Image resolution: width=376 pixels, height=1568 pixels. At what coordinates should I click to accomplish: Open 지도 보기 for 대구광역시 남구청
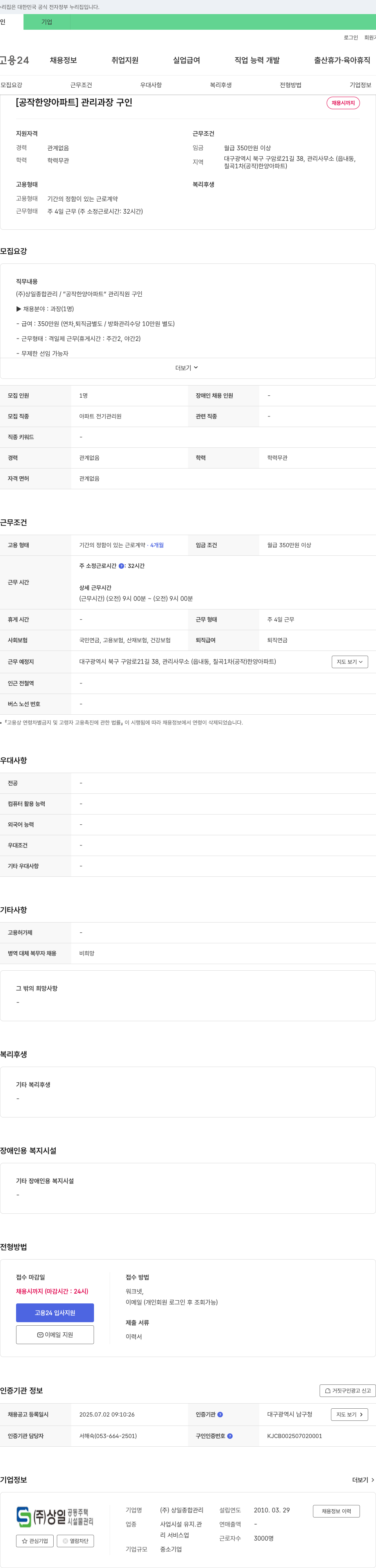pos(350,1414)
